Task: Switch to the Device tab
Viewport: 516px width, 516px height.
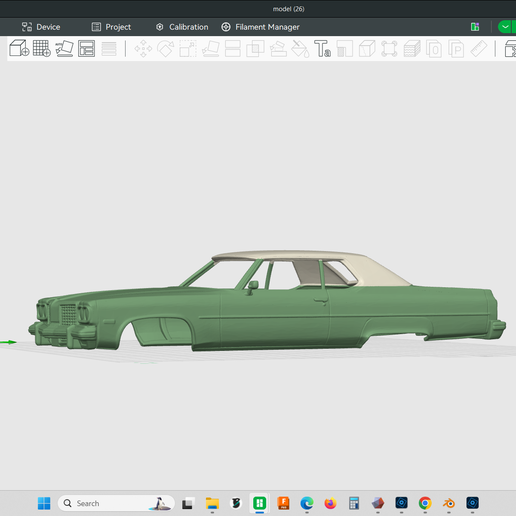Action: point(41,27)
